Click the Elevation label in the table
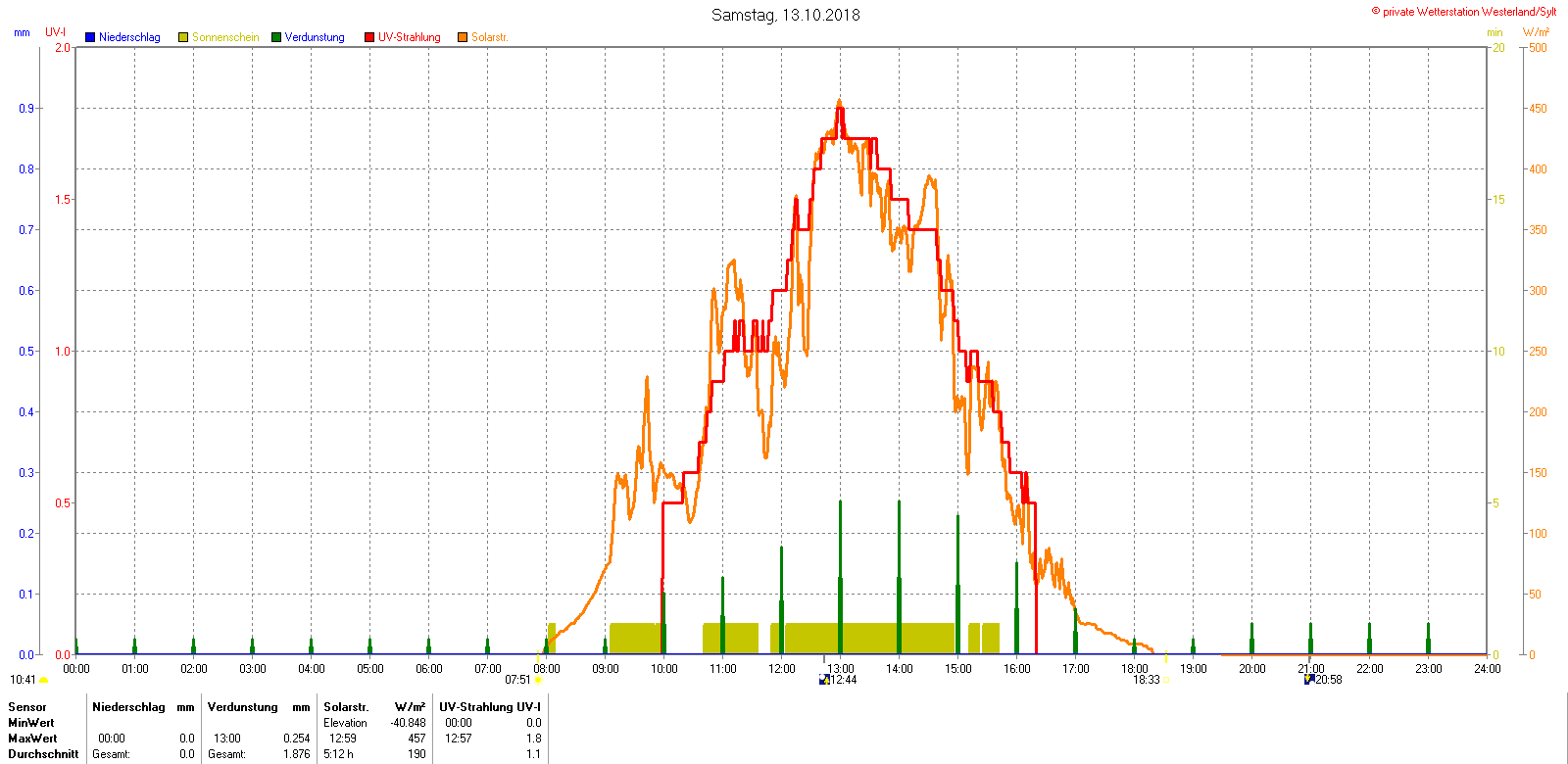 coord(346,723)
